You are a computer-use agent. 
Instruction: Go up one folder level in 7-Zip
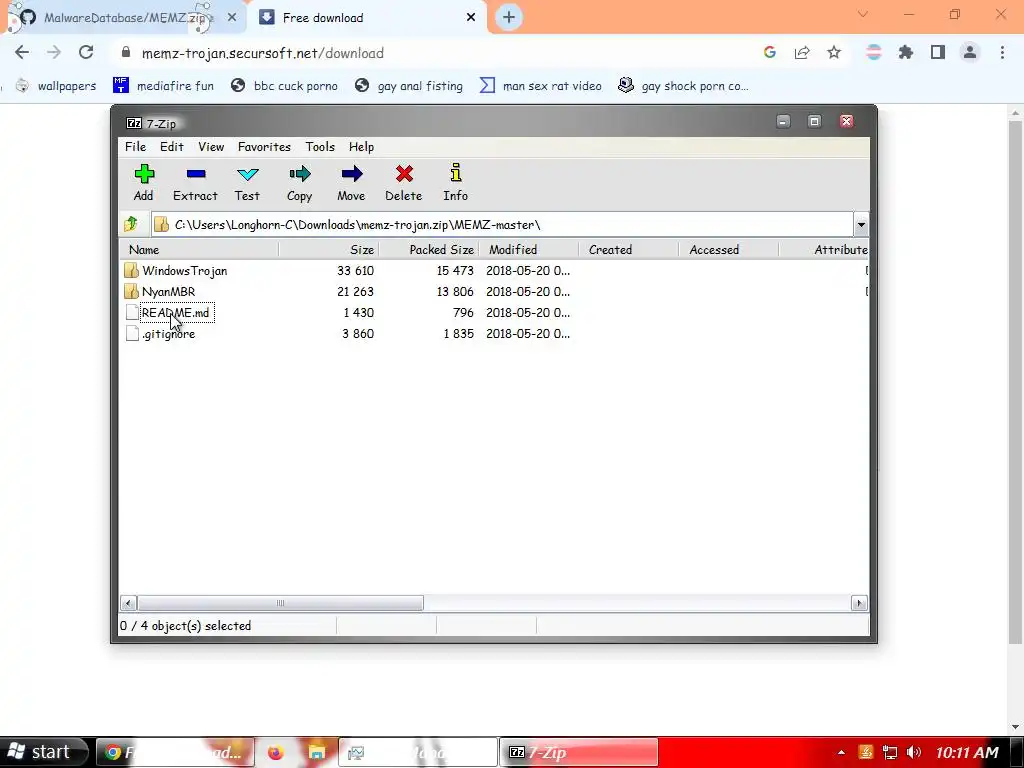coord(131,225)
